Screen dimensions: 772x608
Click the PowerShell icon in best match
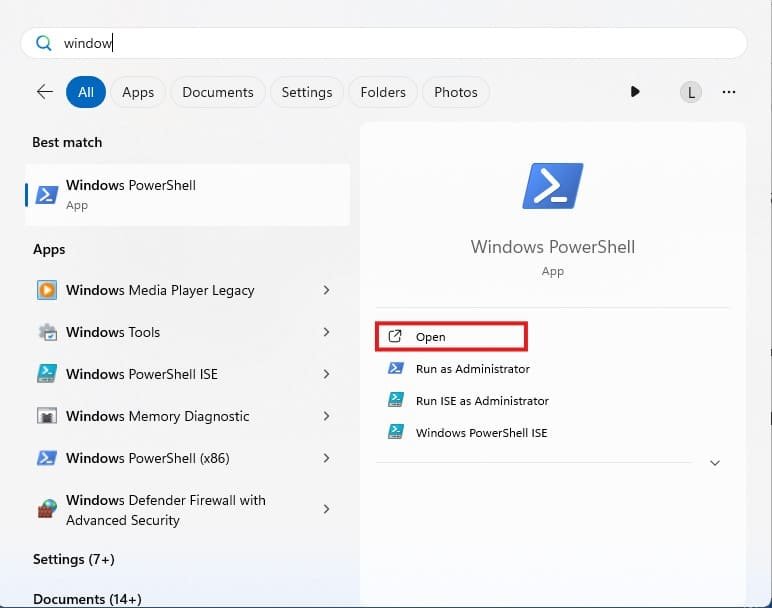coord(47,195)
